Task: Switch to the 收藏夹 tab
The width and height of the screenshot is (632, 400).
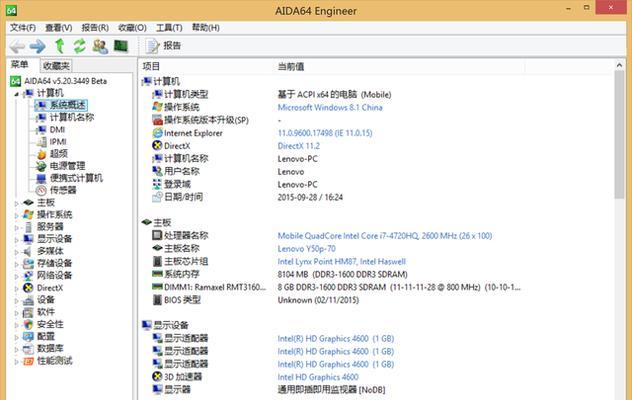Action: tap(56, 66)
